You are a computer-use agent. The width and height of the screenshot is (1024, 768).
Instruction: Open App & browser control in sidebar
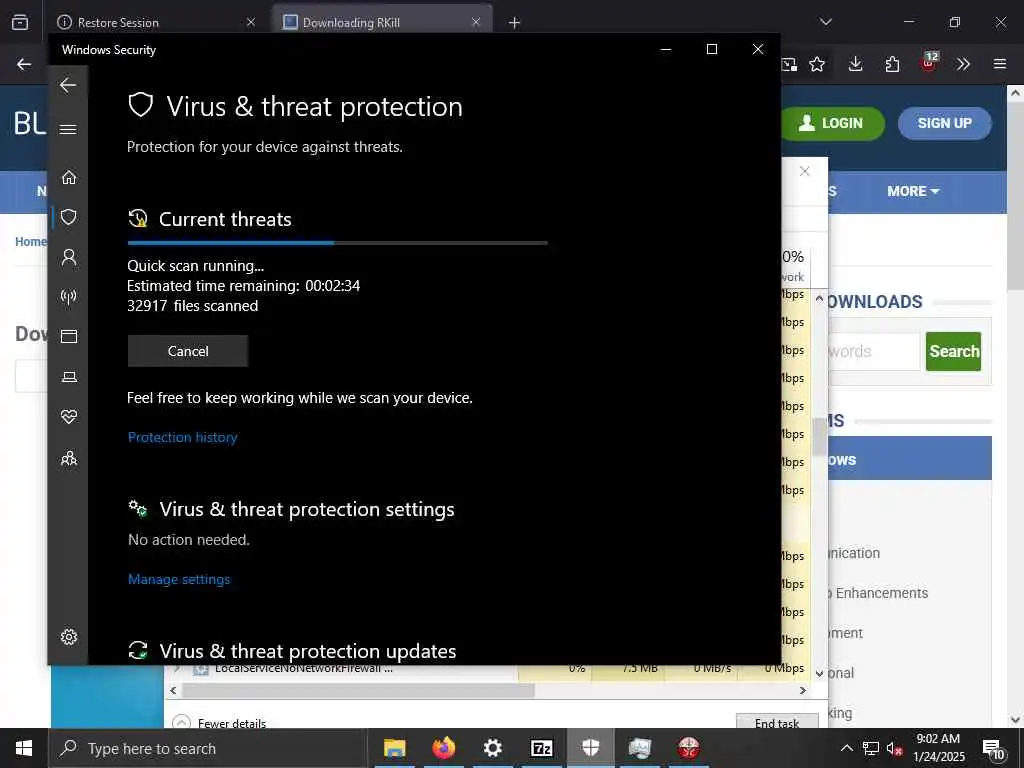[69, 336]
